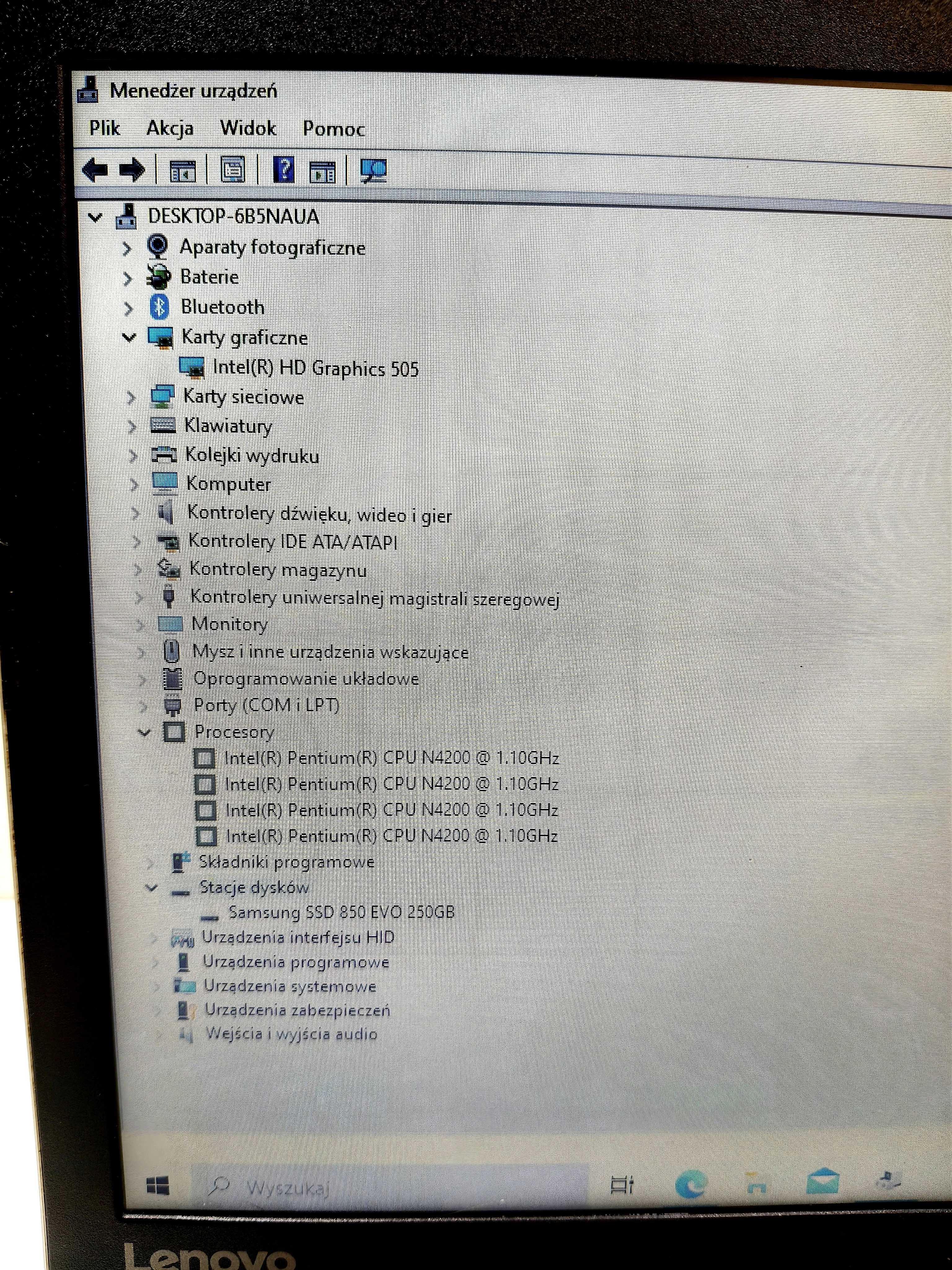The image size is (952, 1270).
Task: Expand the Klawiatury category
Action: coord(133,427)
